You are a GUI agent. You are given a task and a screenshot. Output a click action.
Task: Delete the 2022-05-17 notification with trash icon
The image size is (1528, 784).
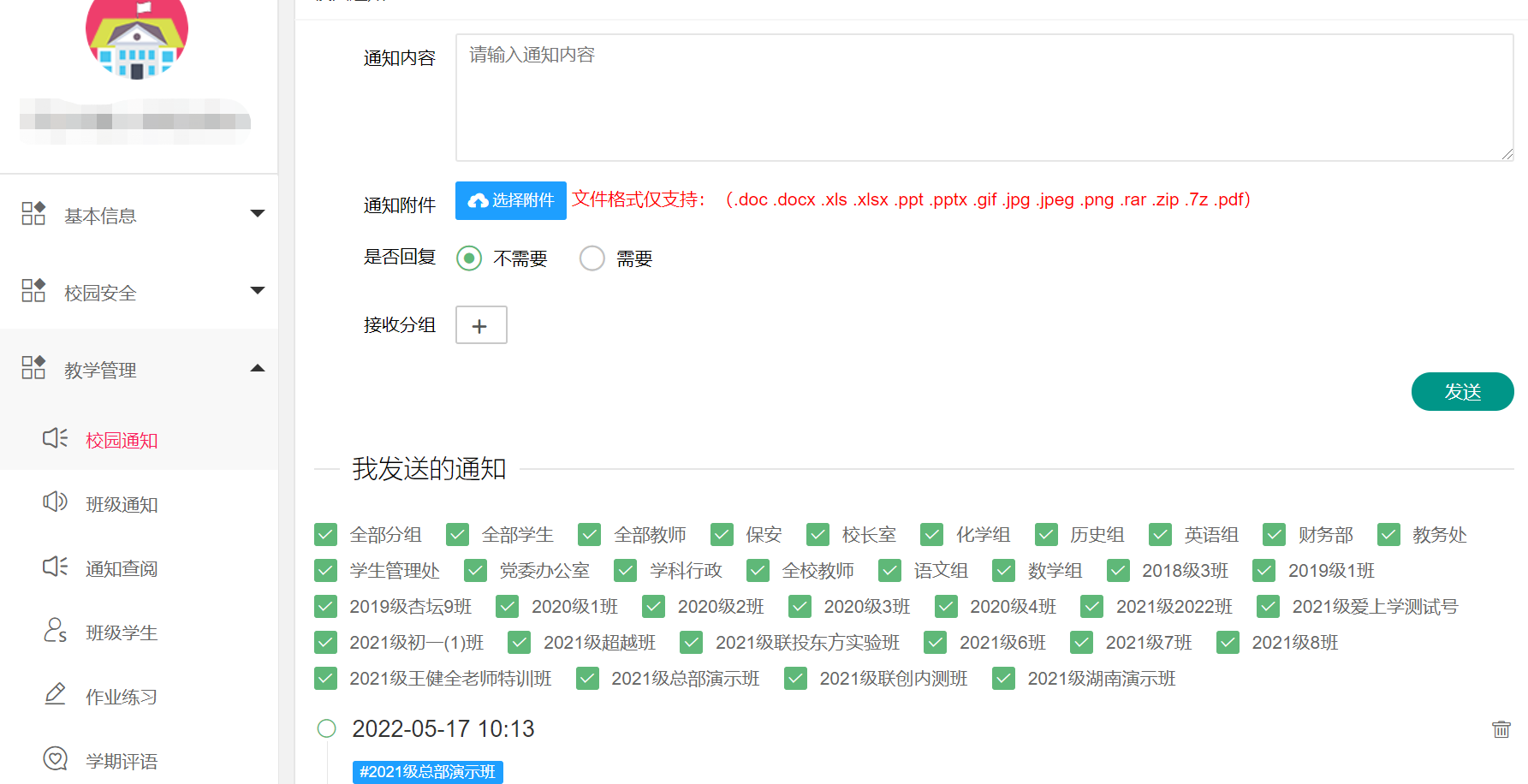coord(1501,729)
